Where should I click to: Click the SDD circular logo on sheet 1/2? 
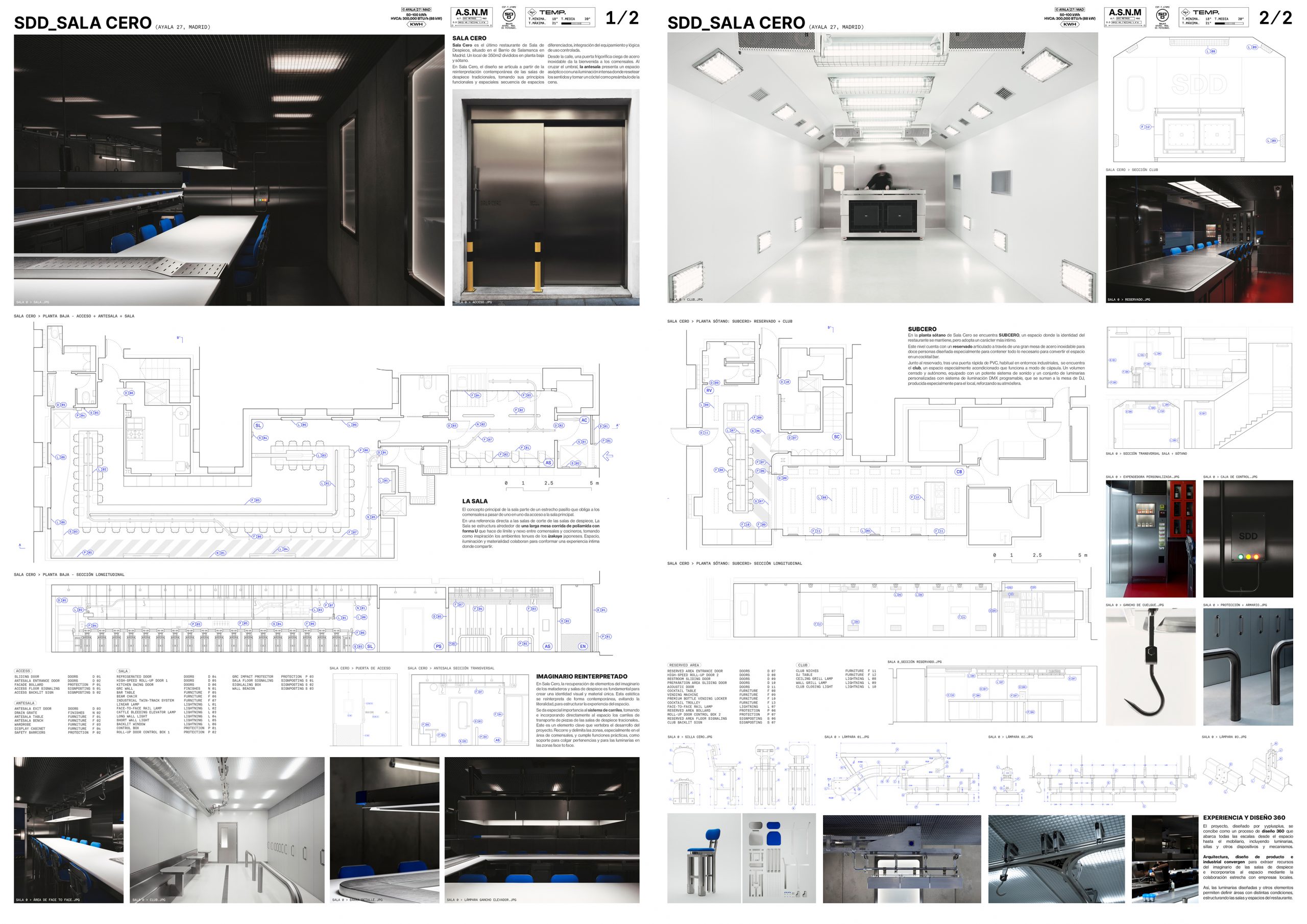point(509,16)
